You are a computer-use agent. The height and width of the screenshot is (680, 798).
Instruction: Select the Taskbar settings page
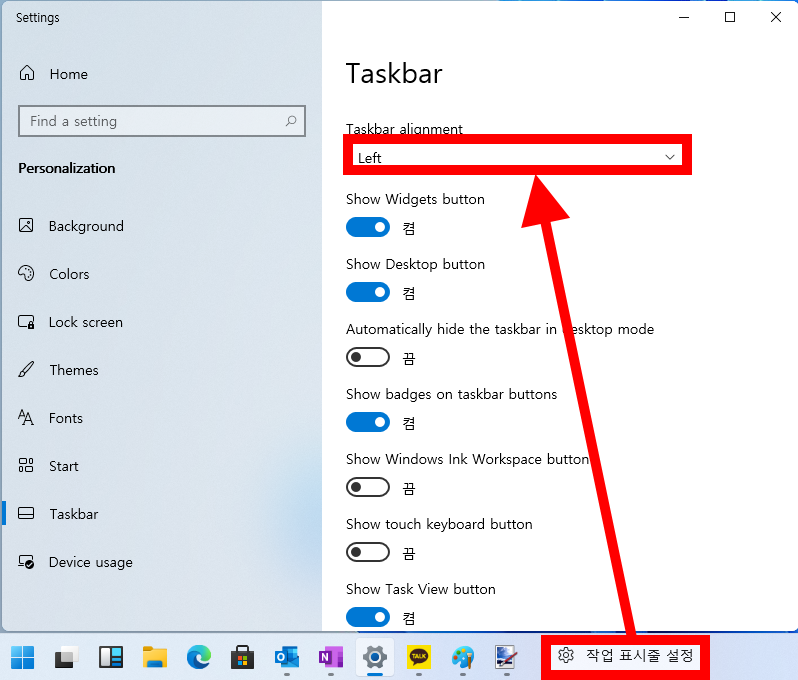tap(74, 514)
